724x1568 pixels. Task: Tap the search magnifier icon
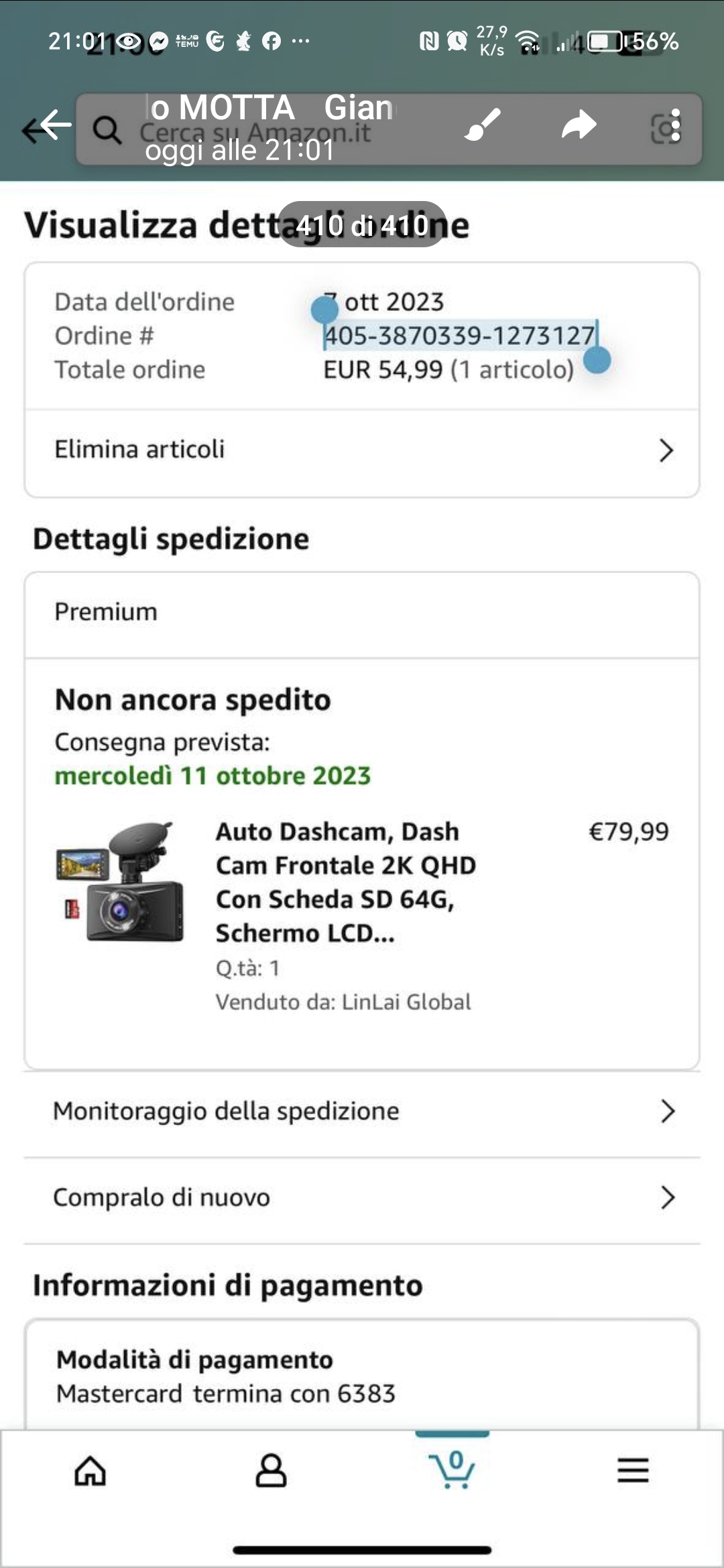[107, 129]
